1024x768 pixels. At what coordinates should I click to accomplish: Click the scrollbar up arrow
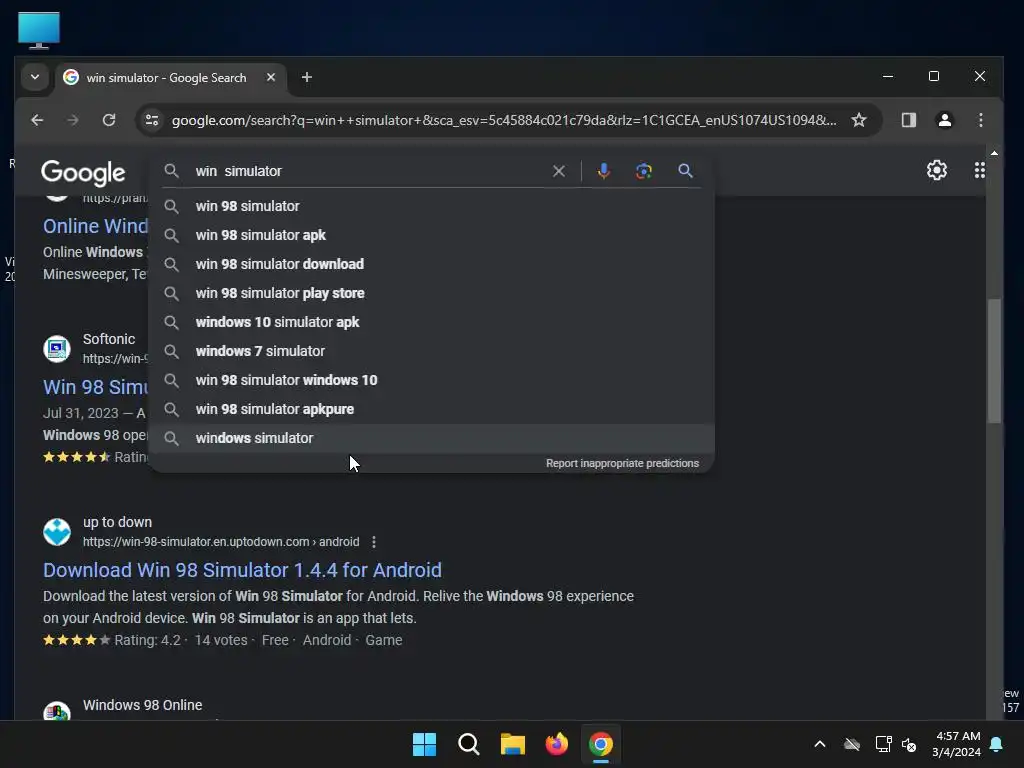[994, 153]
